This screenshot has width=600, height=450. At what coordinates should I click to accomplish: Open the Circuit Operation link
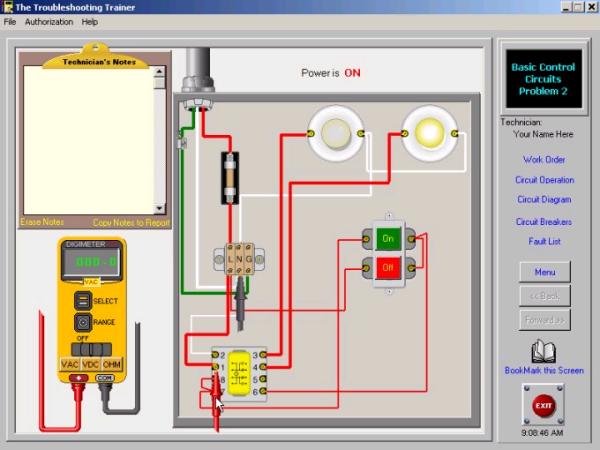tap(544, 180)
